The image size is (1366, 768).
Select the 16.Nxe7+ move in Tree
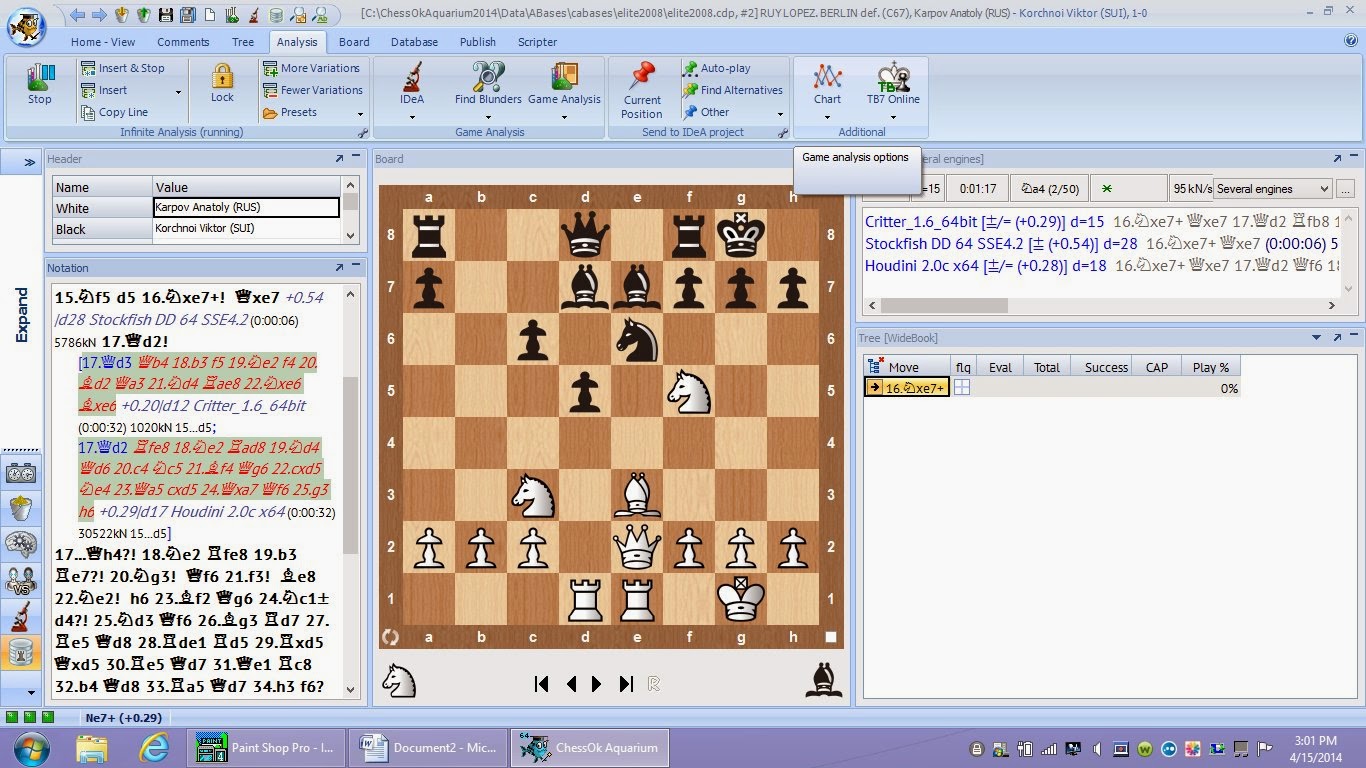pos(906,388)
